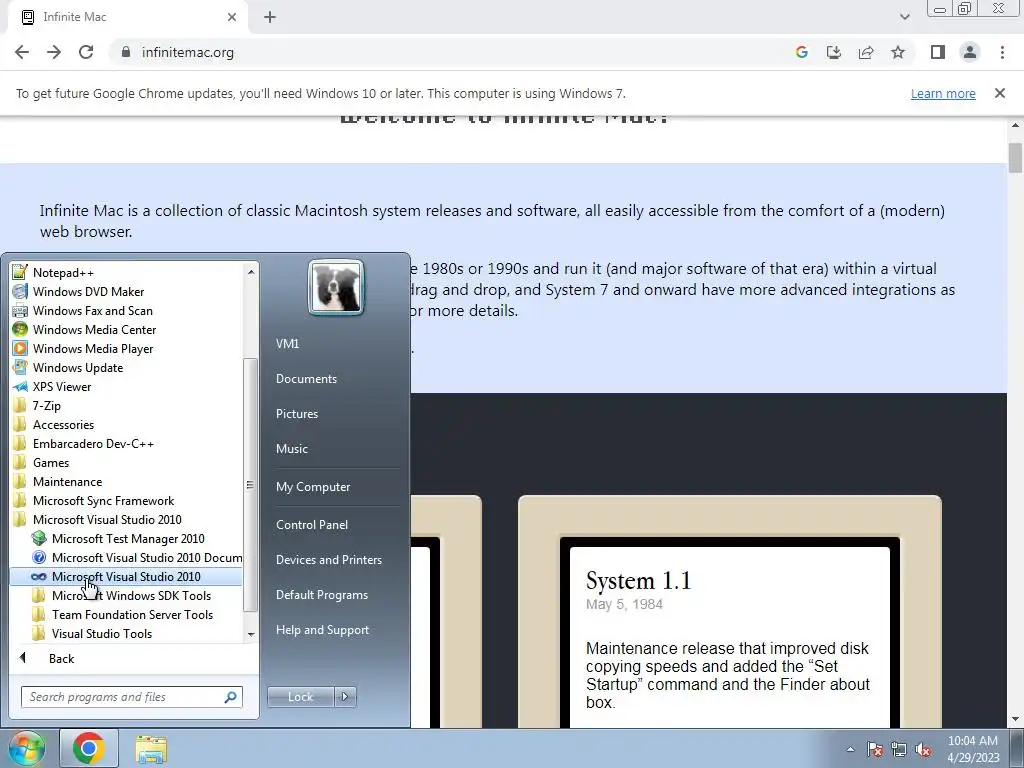Open the shutdown options arrow next to Lock
1024x768 pixels.
345,697
